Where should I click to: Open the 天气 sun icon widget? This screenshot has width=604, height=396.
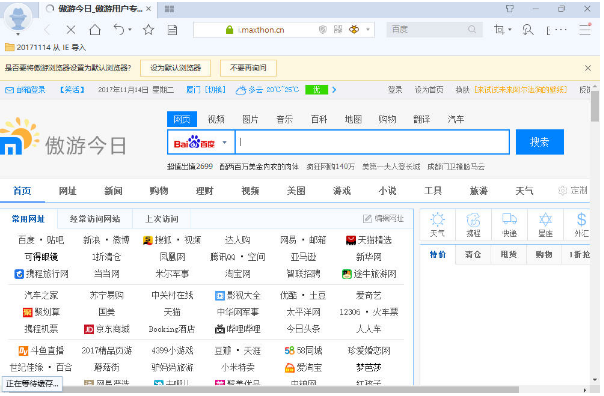[437, 224]
